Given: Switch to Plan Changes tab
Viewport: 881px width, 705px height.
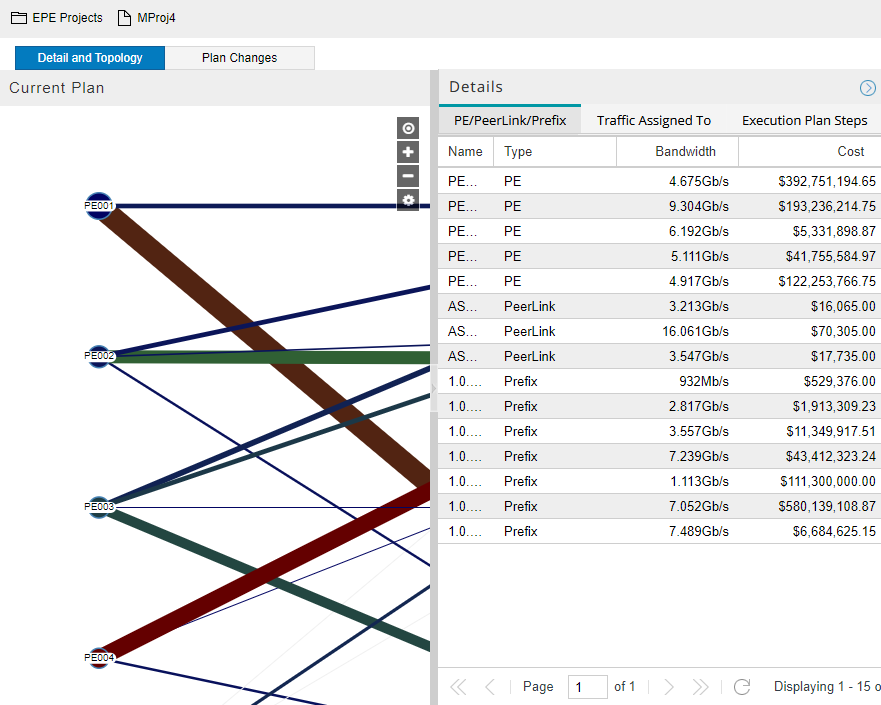Looking at the screenshot, I should coord(239,58).
